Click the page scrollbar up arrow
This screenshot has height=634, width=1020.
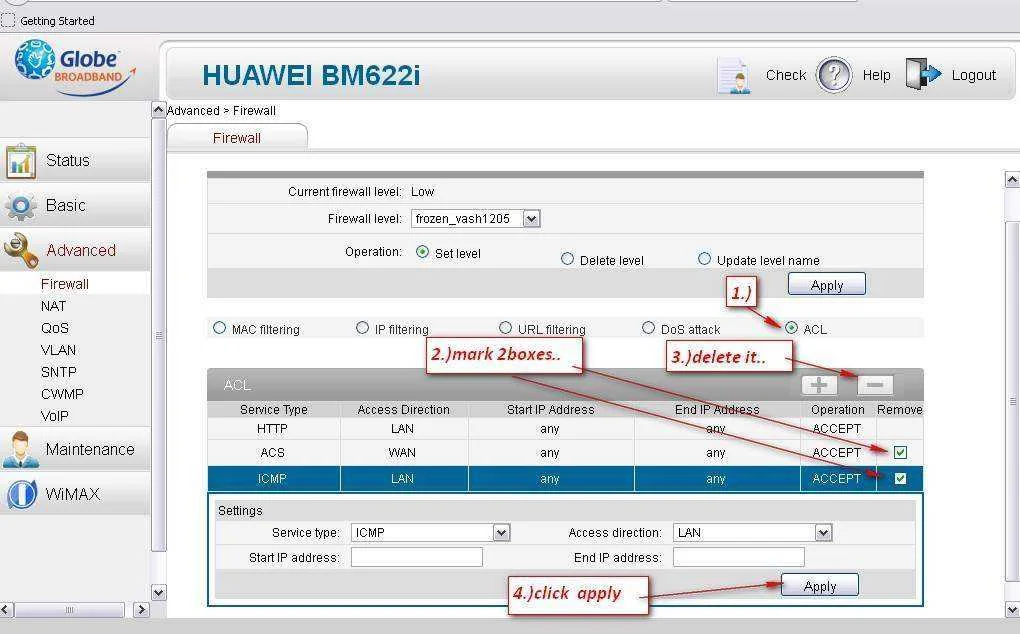(1012, 179)
